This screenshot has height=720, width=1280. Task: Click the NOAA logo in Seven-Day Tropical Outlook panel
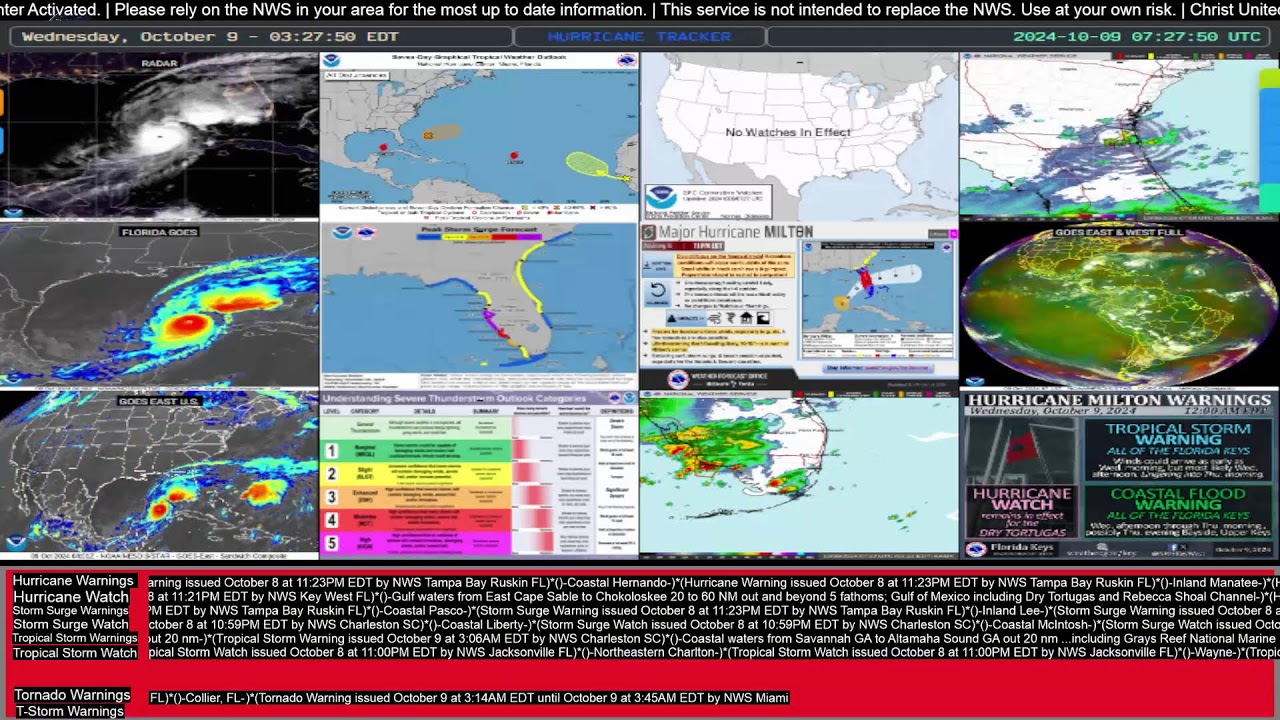tap(332, 61)
